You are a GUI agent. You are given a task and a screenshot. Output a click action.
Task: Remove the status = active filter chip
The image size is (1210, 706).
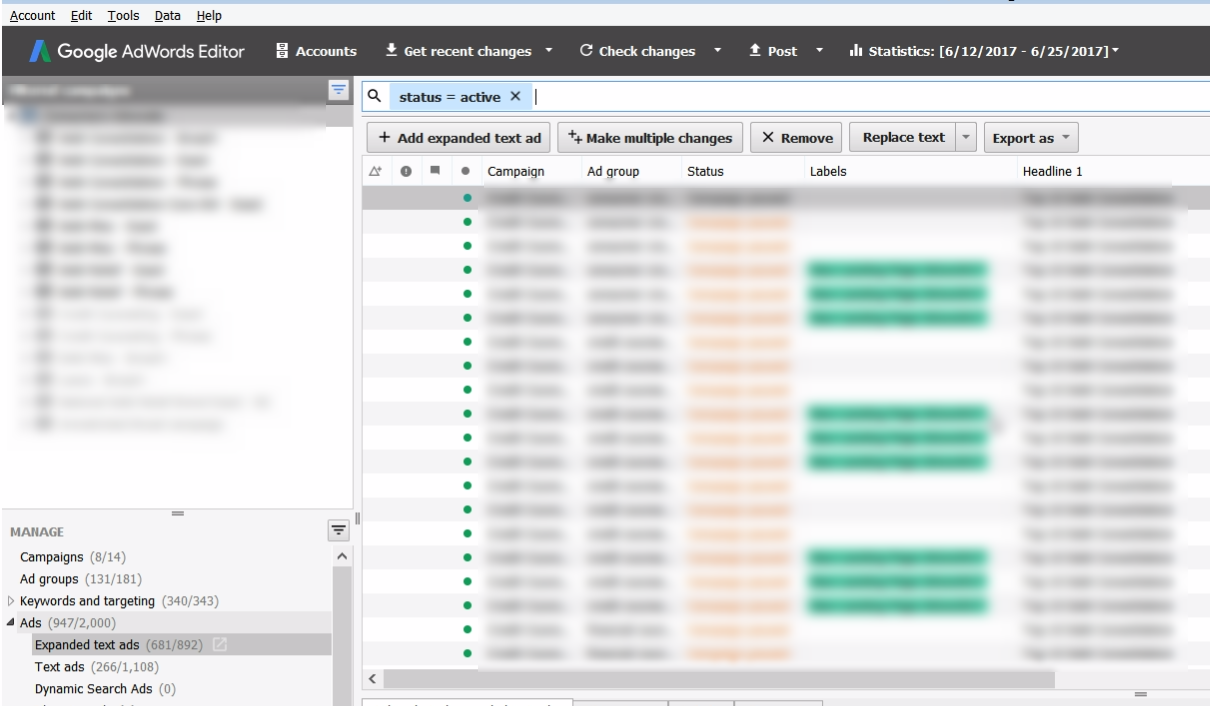tap(515, 97)
